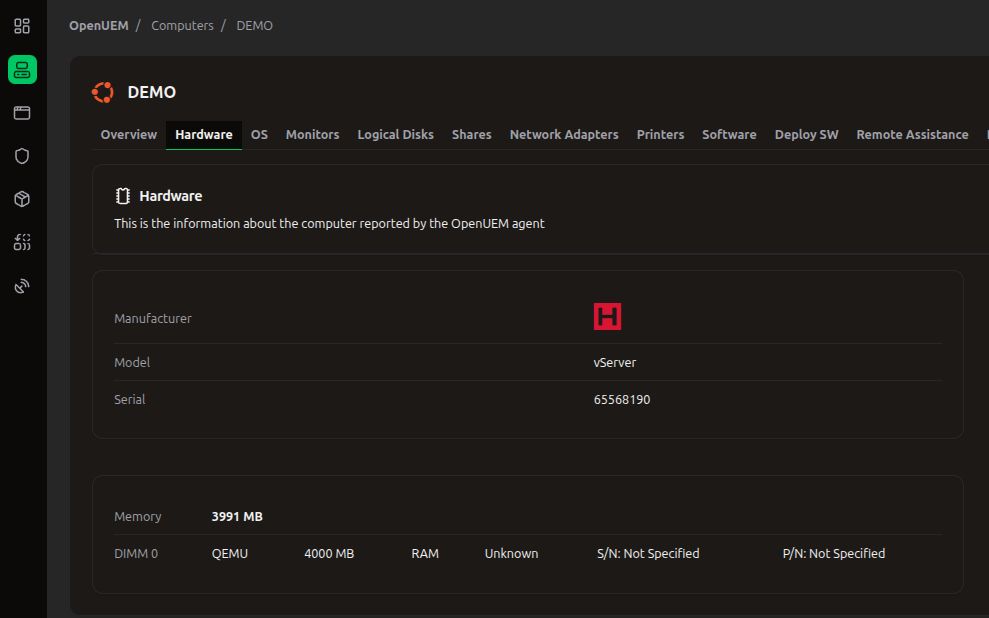
Task: Switch to the Printers tab
Action: (x=660, y=134)
